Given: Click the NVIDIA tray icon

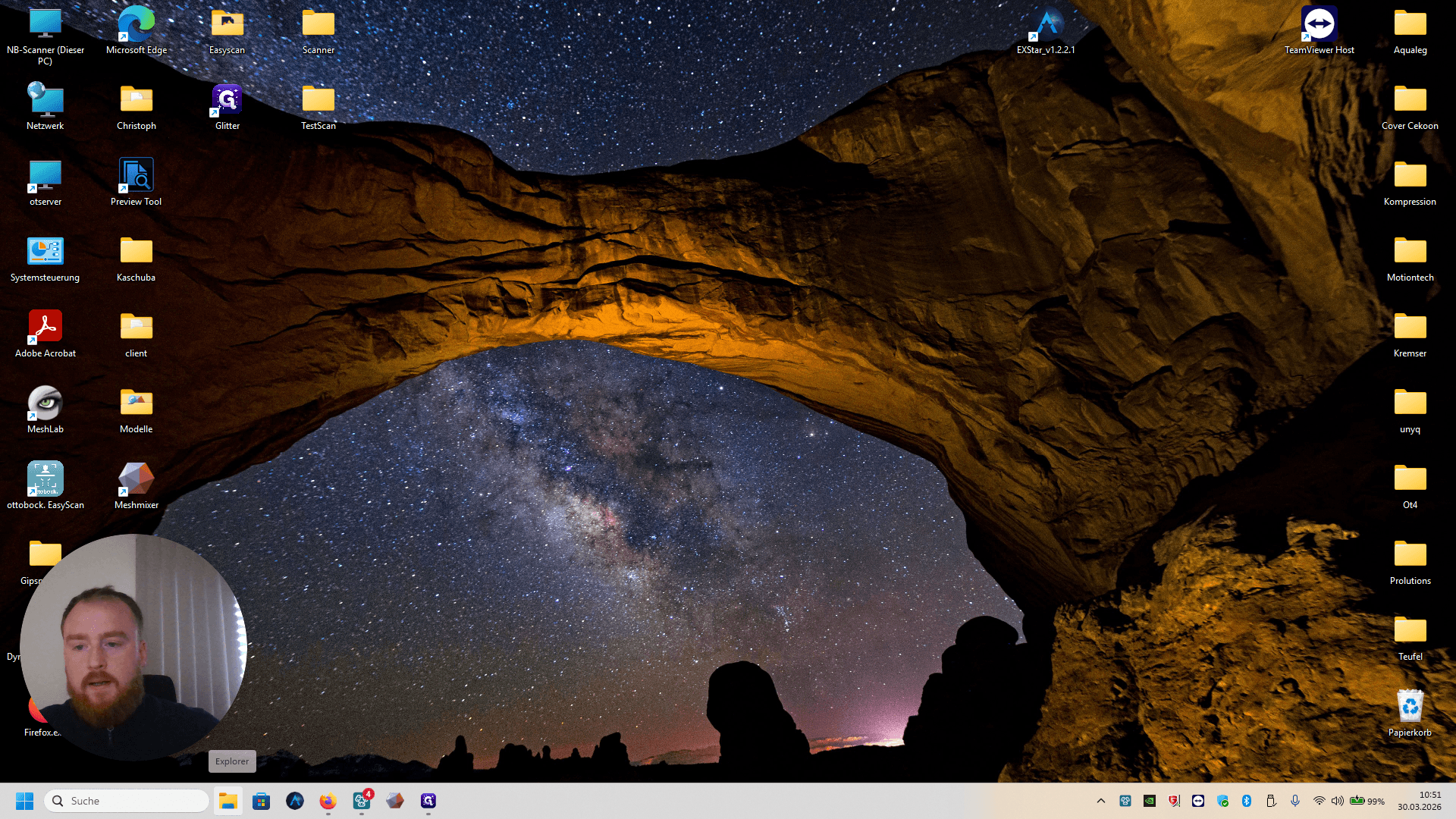Looking at the screenshot, I should 1150,801.
